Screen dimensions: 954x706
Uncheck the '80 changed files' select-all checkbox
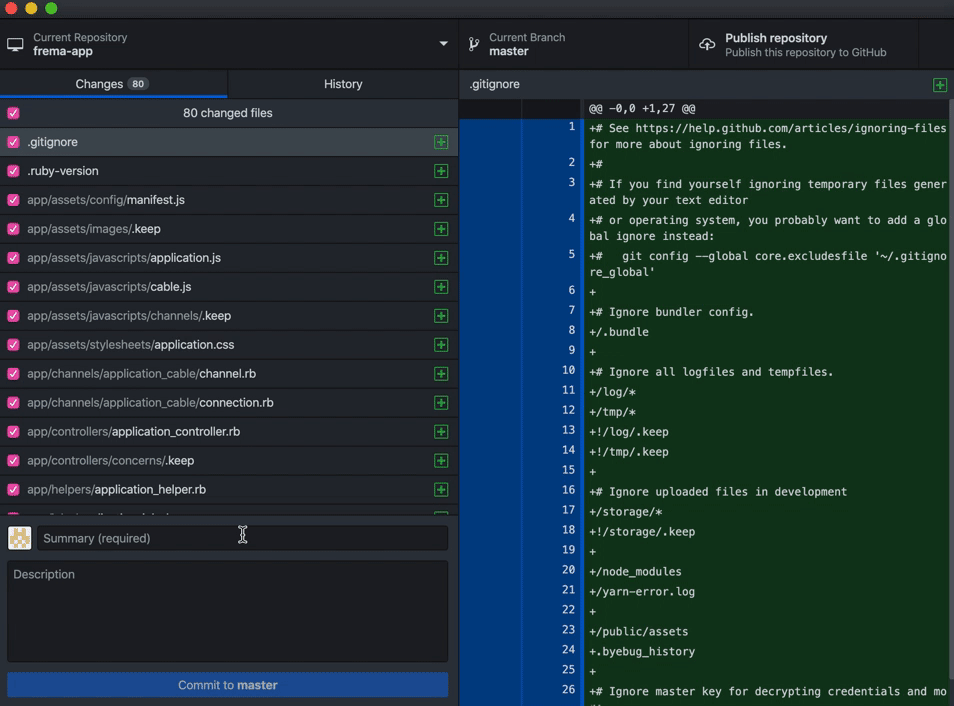coord(13,113)
